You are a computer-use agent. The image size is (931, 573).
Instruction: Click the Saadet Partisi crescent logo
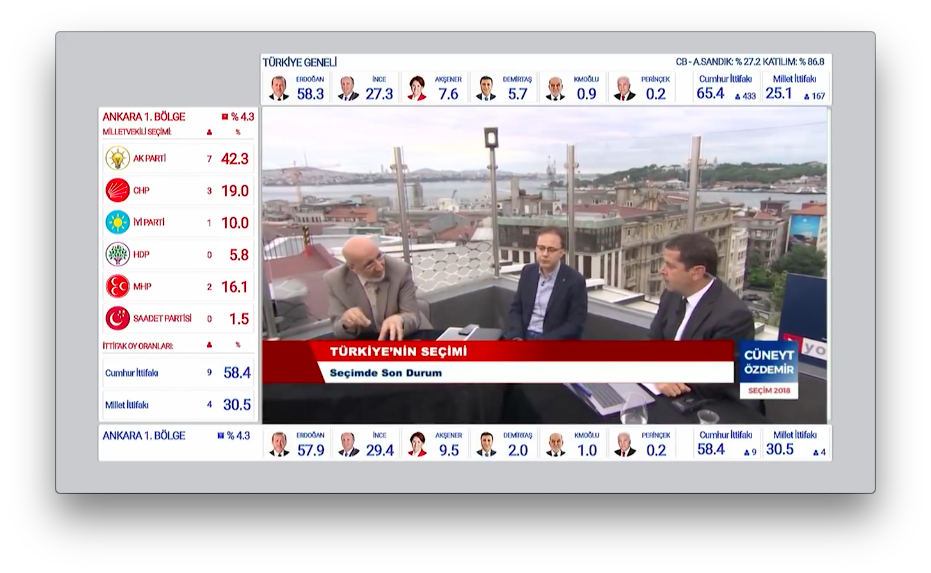(x=118, y=318)
